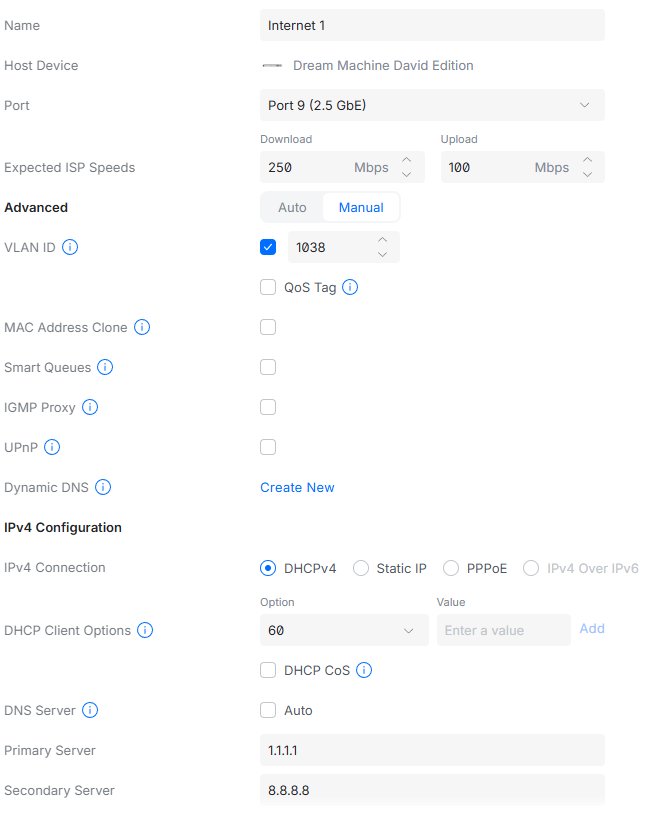Select the Manual tab under Advanced
Screen dimensions: 662x823
pos(361,207)
